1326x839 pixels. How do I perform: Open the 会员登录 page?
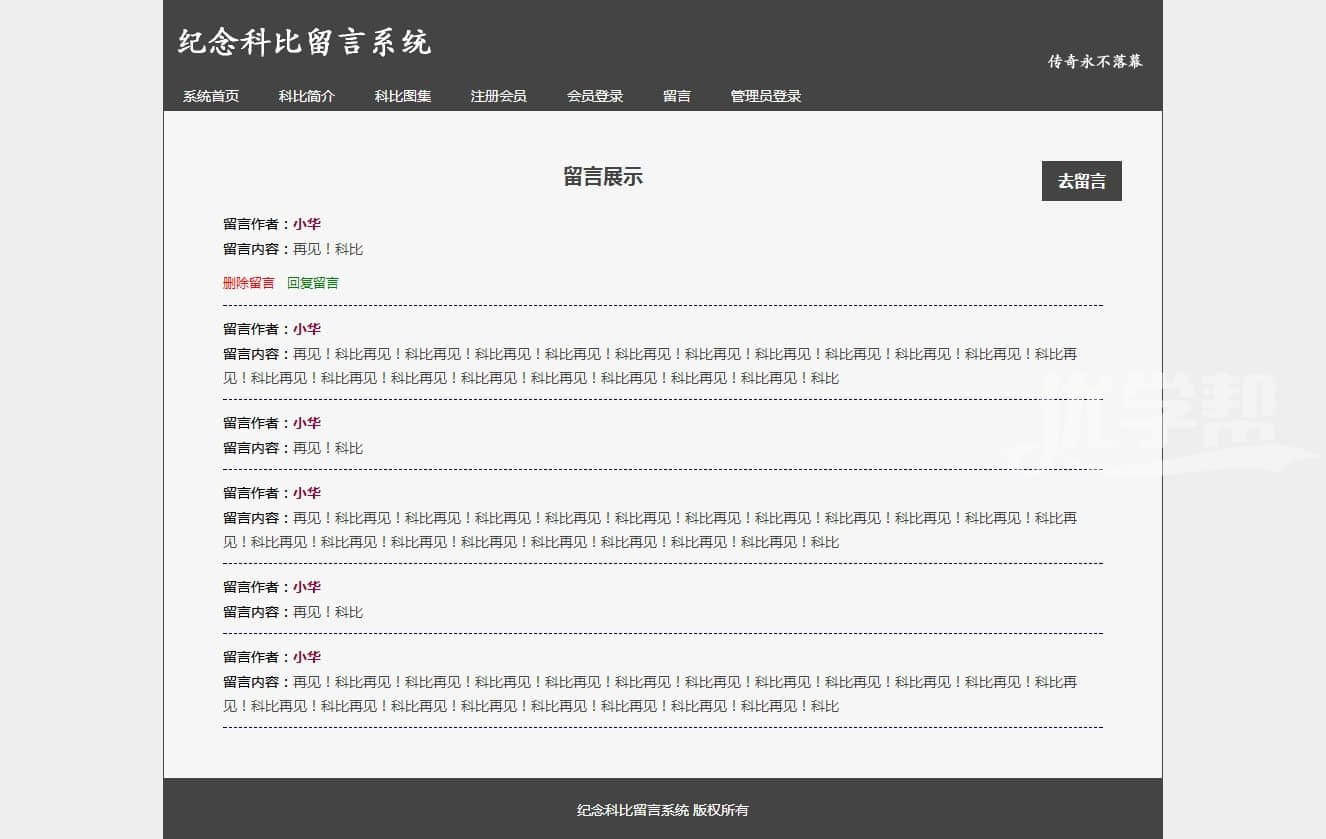(595, 96)
